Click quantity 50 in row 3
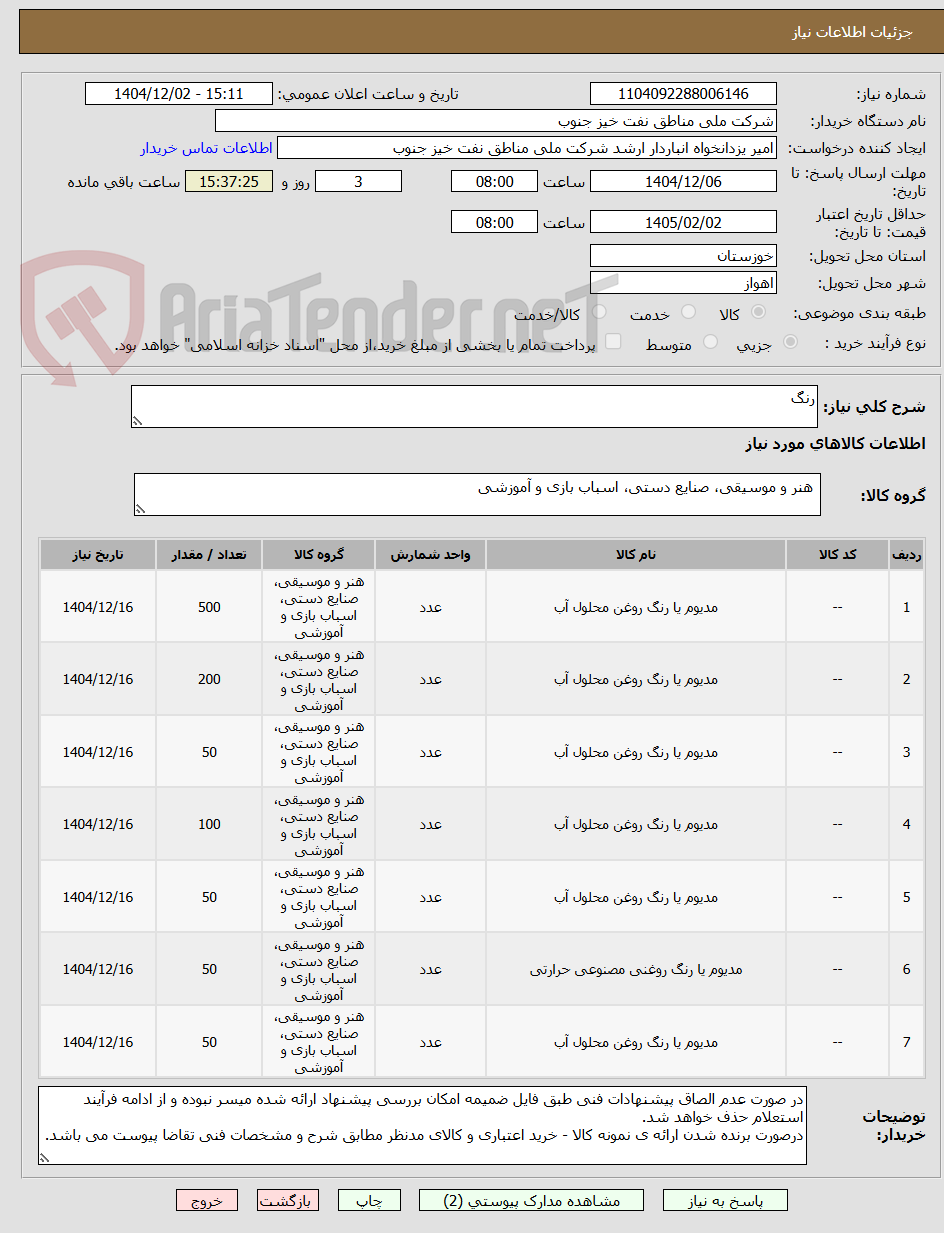 coord(209,752)
